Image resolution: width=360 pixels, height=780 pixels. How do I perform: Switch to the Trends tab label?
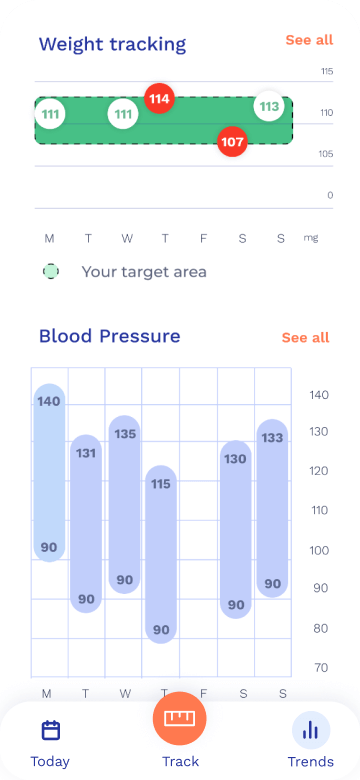[311, 762]
